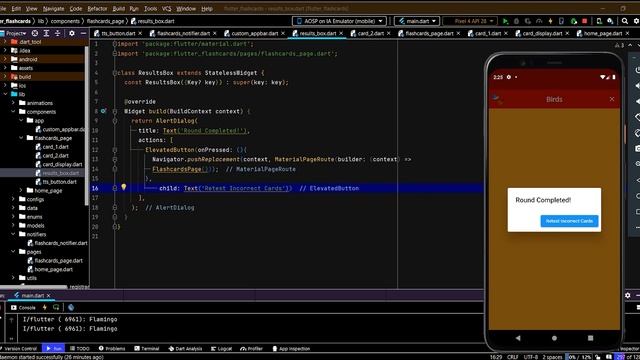This screenshot has height=360, width=640.
Task: Open the Build menu
Action: (x=118, y=9)
